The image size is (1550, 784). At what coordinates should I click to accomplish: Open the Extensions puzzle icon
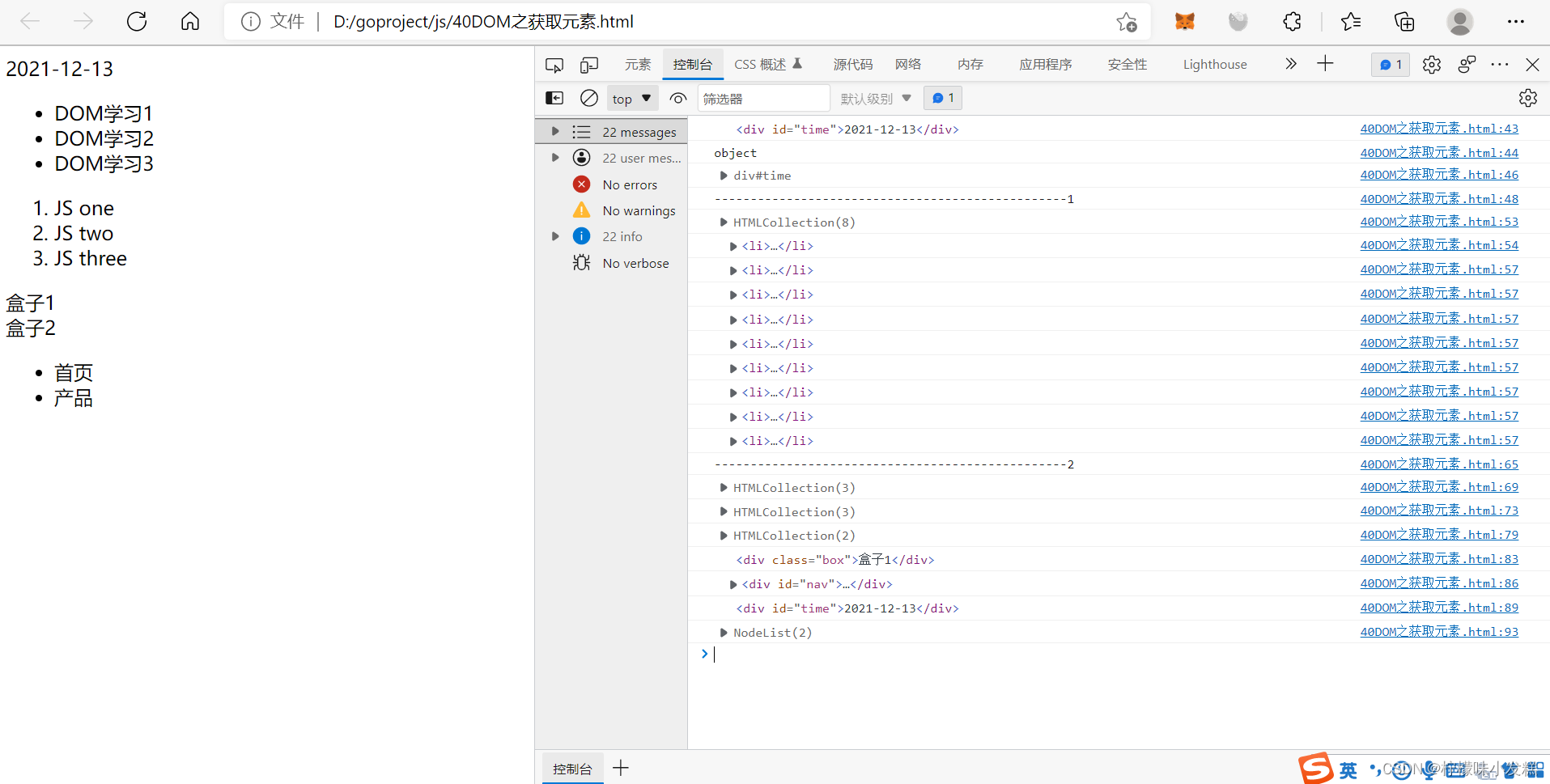1292,22
